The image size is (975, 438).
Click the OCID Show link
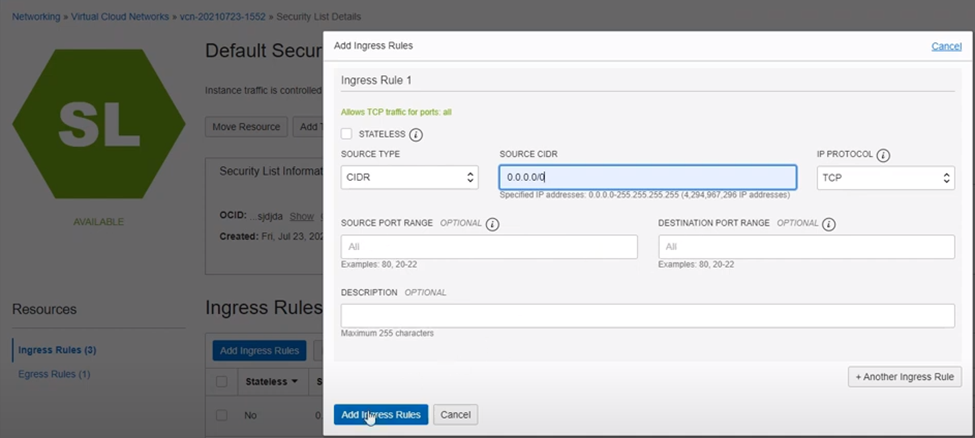click(302, 216)
